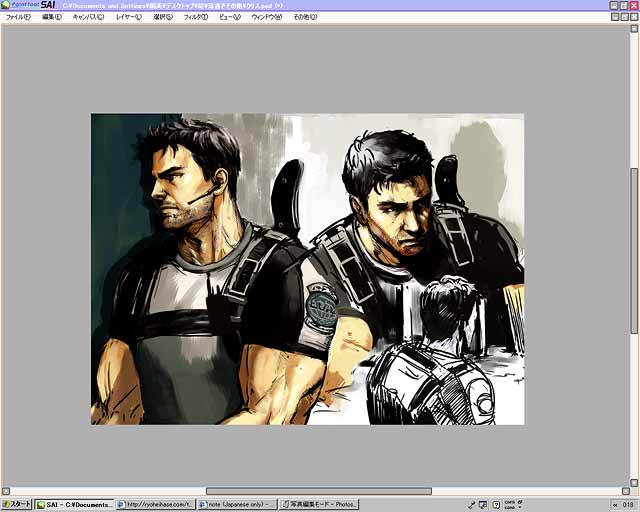Click the horizontal scrollbar left arrow

pos(6,491)
